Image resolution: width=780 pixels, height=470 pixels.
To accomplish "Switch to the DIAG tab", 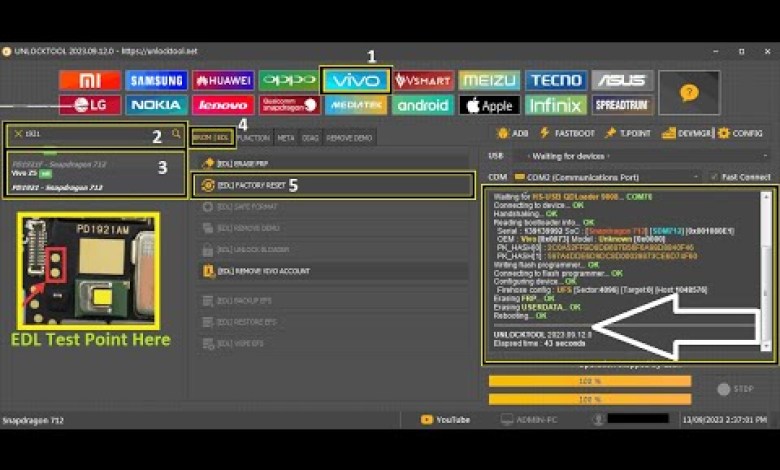I will pyautogui.click(x=310, y=138).
